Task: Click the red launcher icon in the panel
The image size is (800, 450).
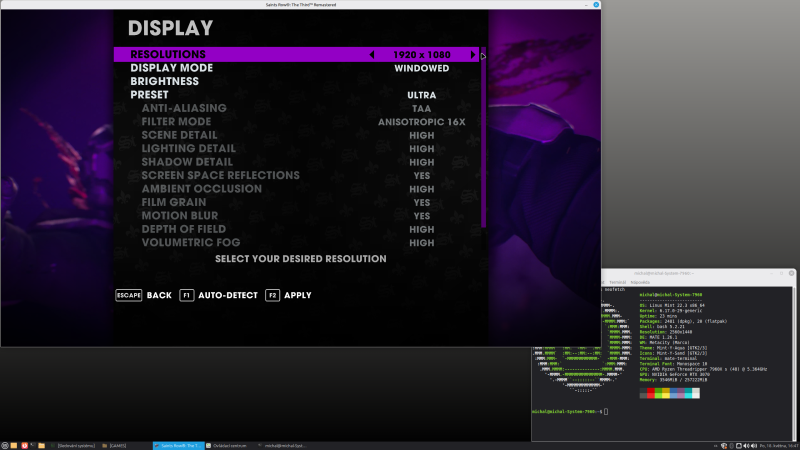Action: [x=24, y=445]
